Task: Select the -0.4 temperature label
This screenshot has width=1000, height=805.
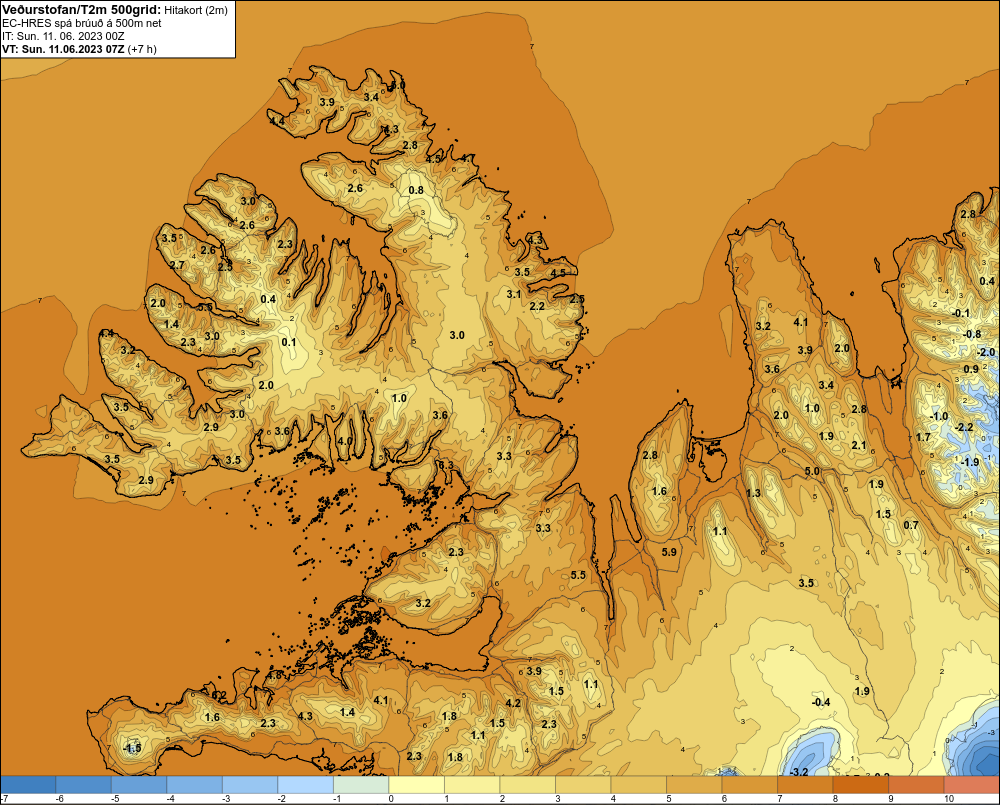Action: pos(821,702)
